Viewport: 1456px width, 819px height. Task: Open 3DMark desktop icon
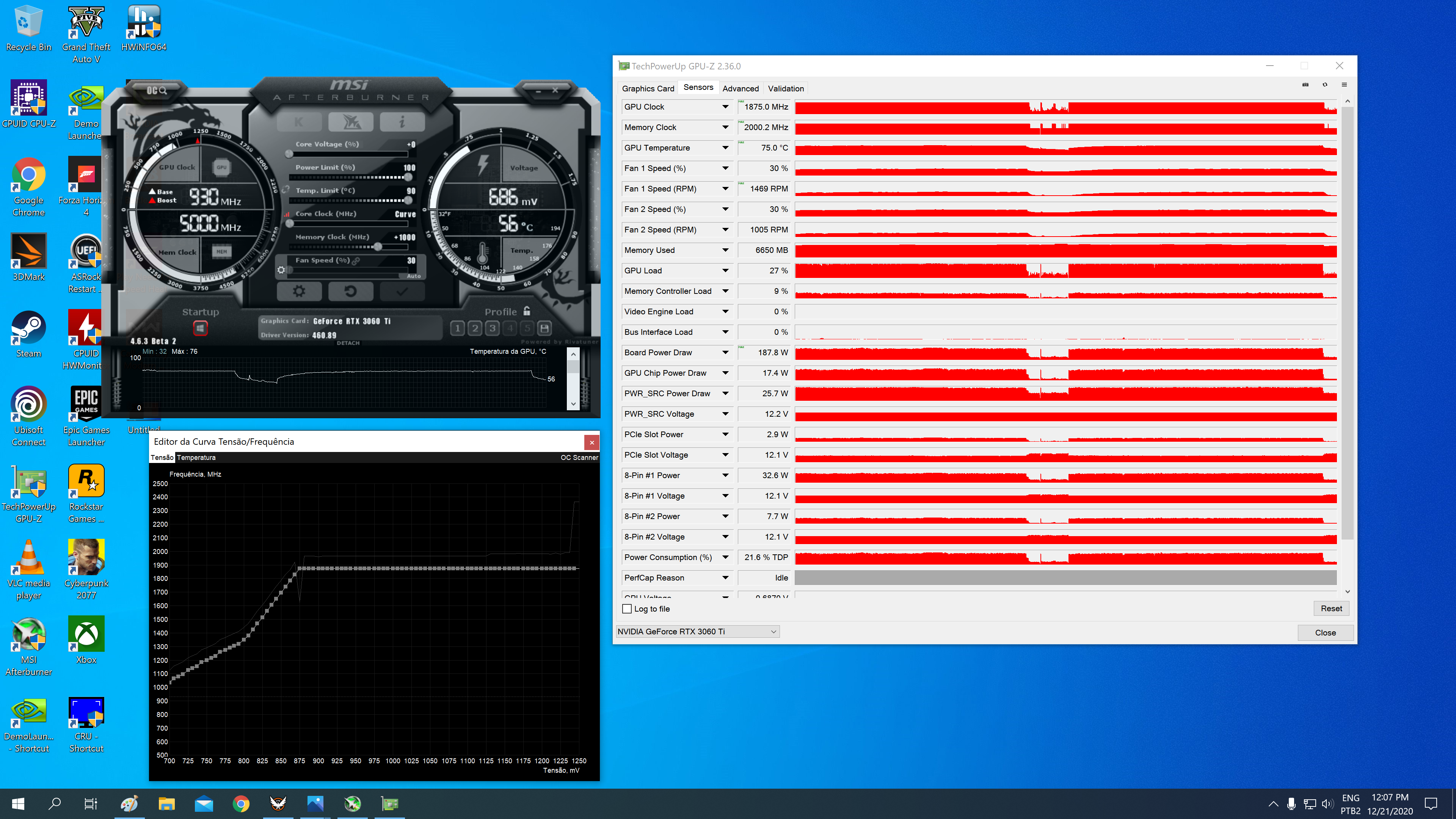(x=29, y=258)
